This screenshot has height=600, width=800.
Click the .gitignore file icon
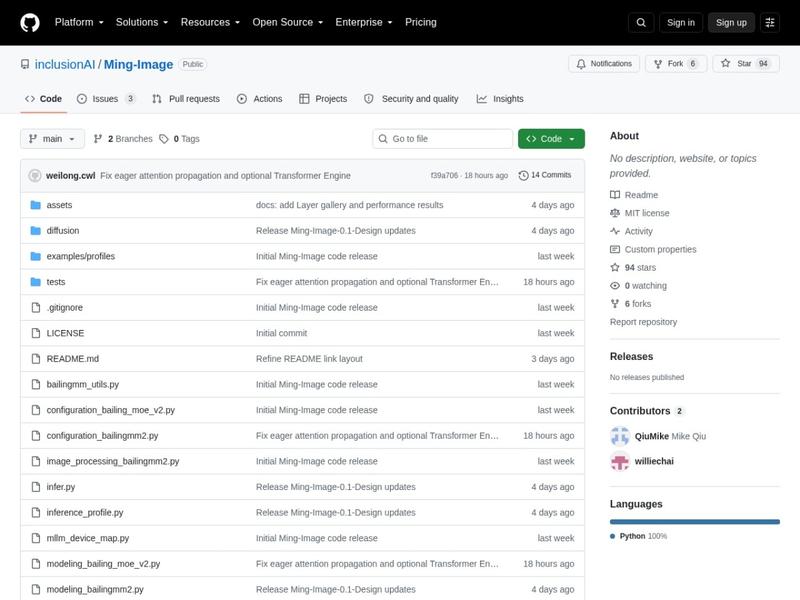tap(36, 308)
